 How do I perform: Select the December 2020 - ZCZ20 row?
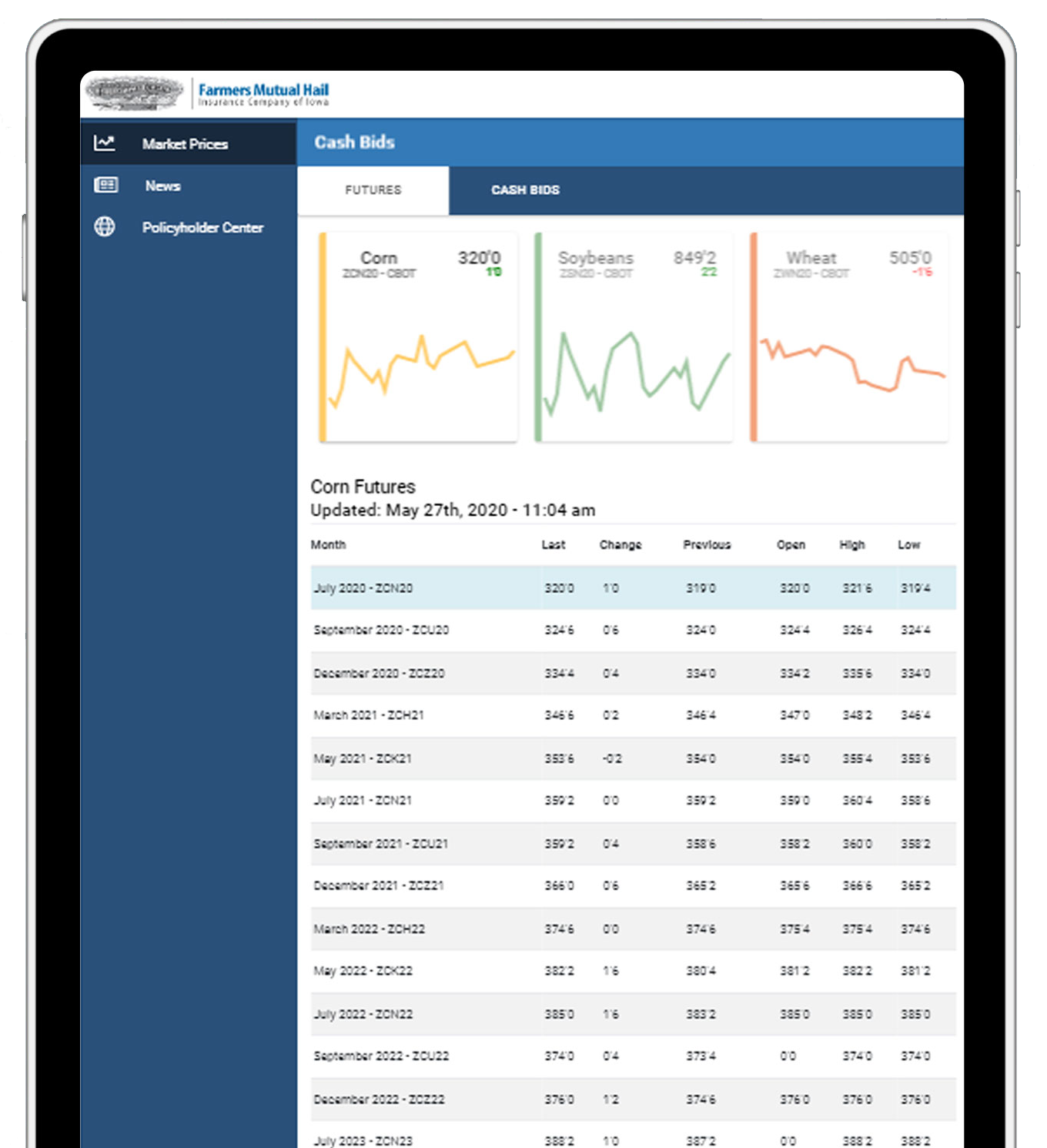[x=634, y=674]
